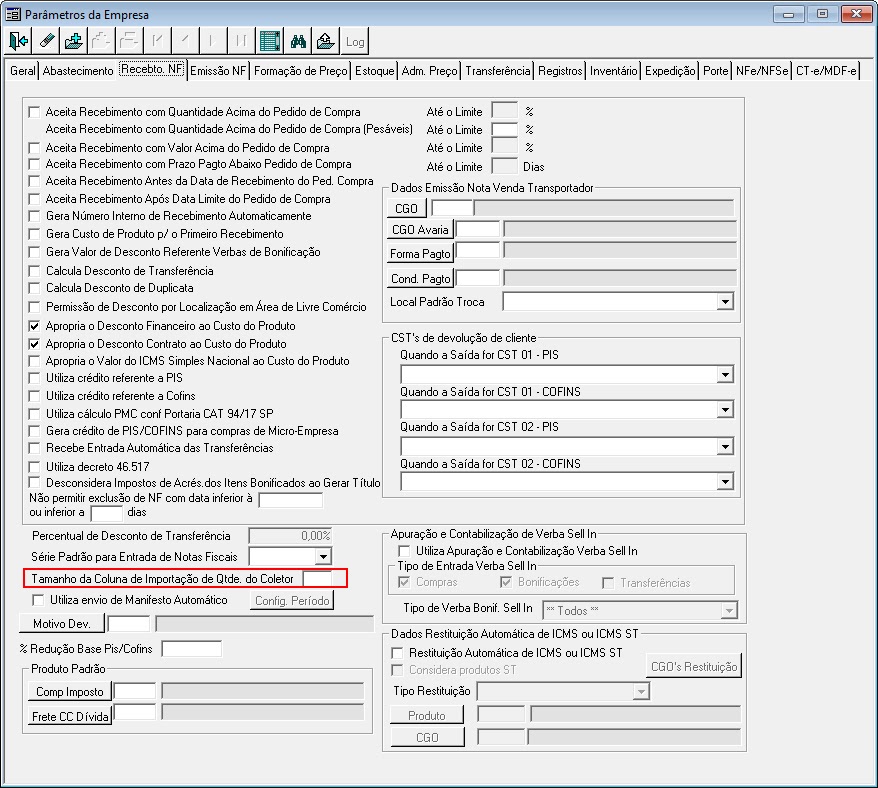
Task: Enable Aceita Recebimento com Valor Acima do Pedido
Action: coord(35,148)
